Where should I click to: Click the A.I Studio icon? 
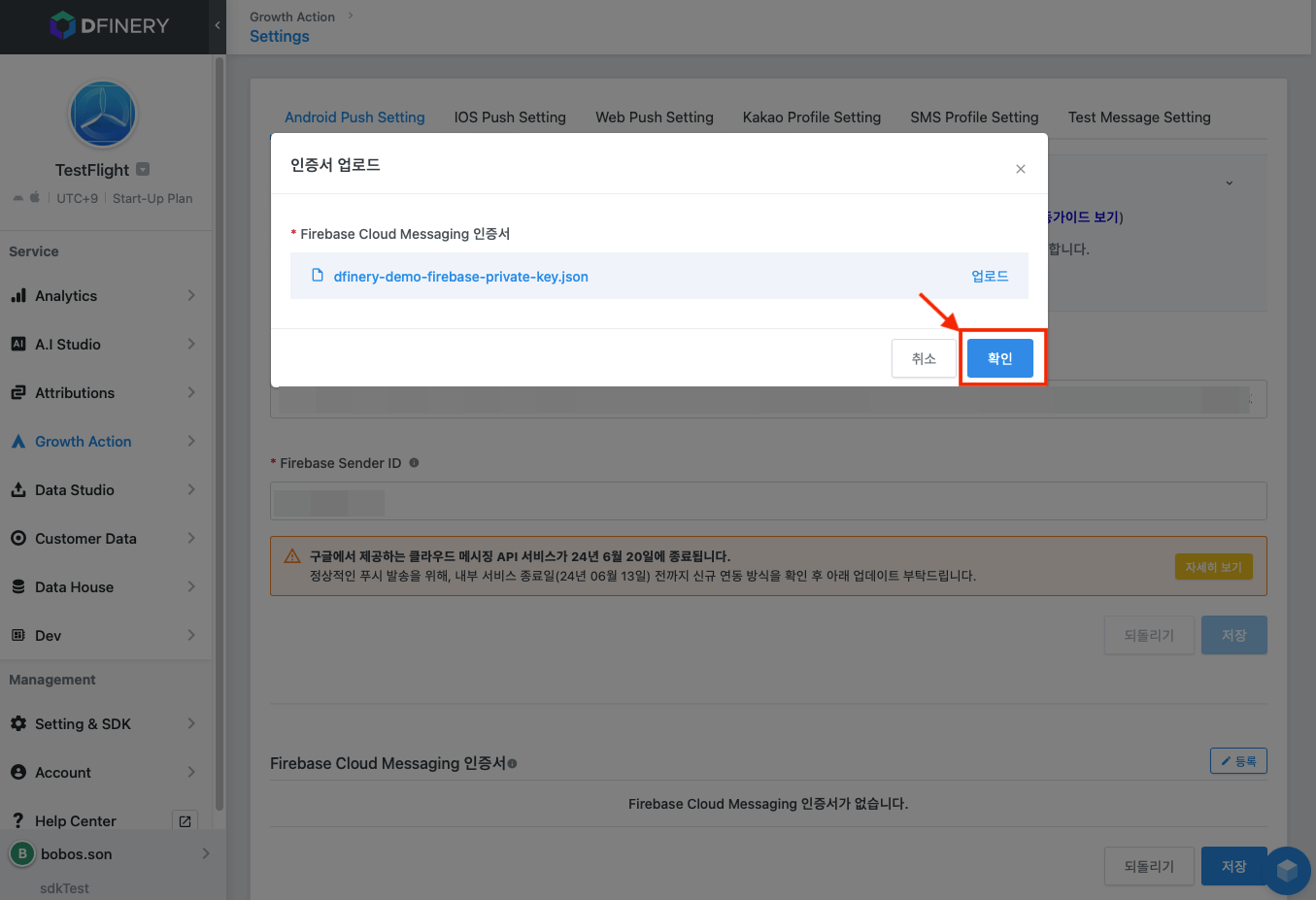(18, 344)
